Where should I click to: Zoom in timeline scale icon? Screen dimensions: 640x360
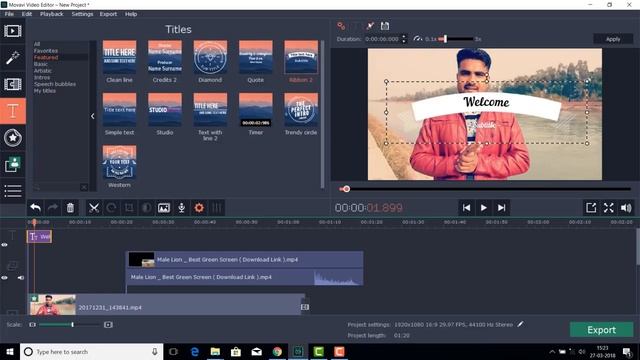(x=108, y=324)
